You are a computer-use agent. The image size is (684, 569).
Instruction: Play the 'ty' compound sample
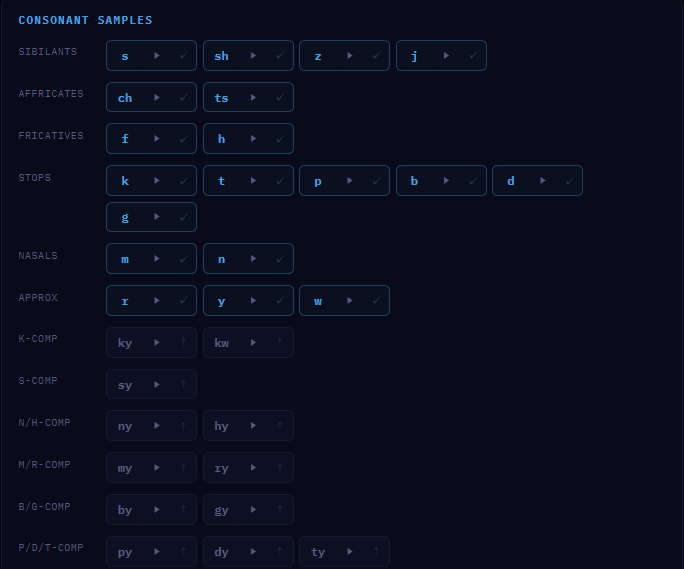[x=349, y=552]
